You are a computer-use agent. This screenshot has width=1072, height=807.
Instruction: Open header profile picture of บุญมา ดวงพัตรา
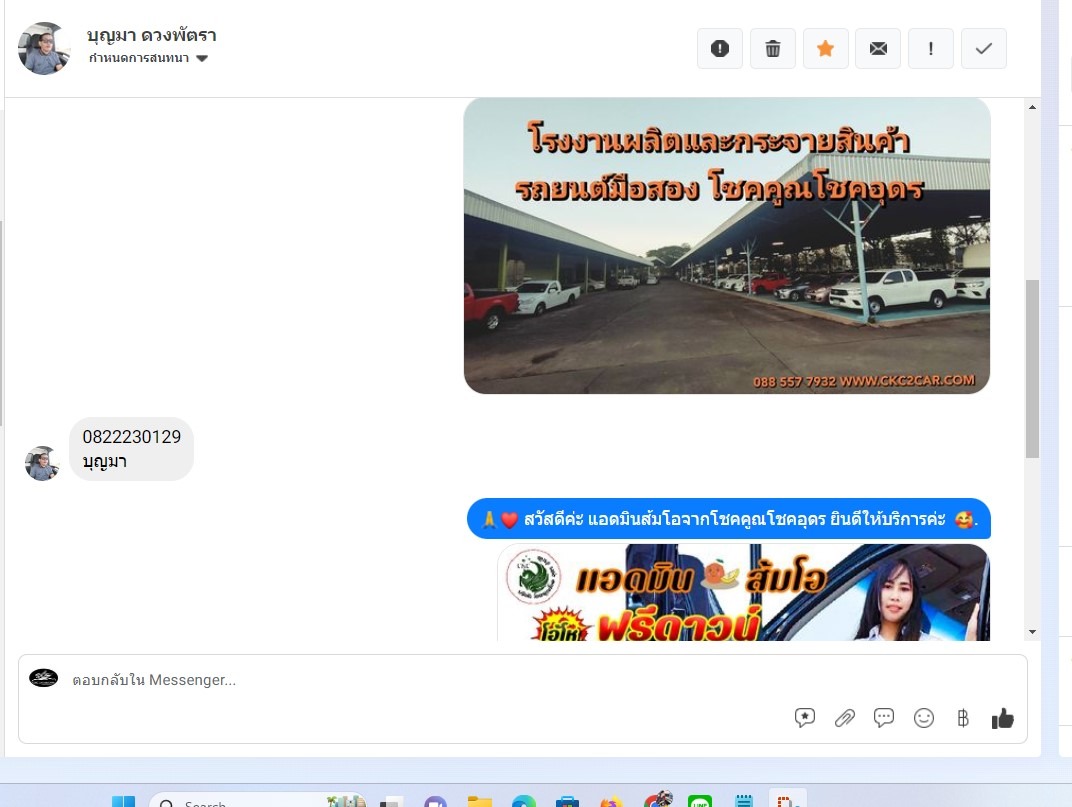click(x=44, y=48)
